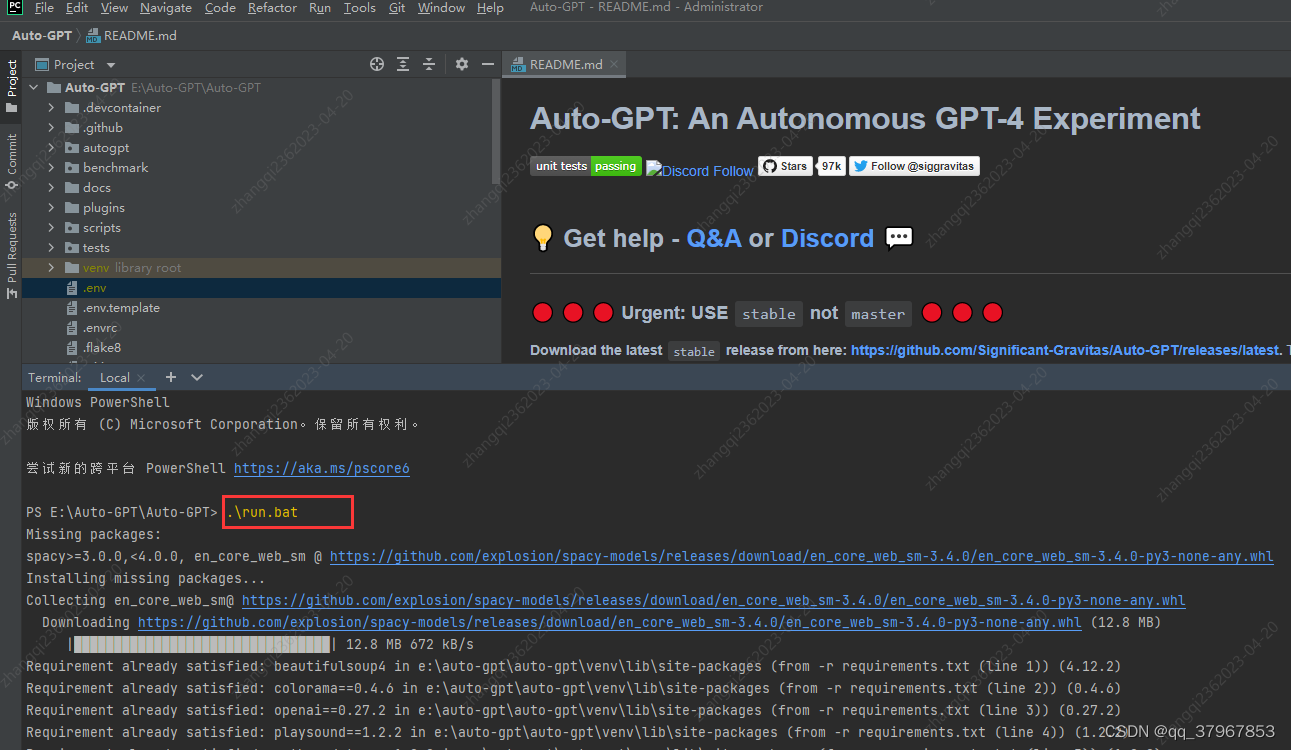1291x750 pixels.
Task: Click the GitHub Stars badge
Action: point(785,166)
